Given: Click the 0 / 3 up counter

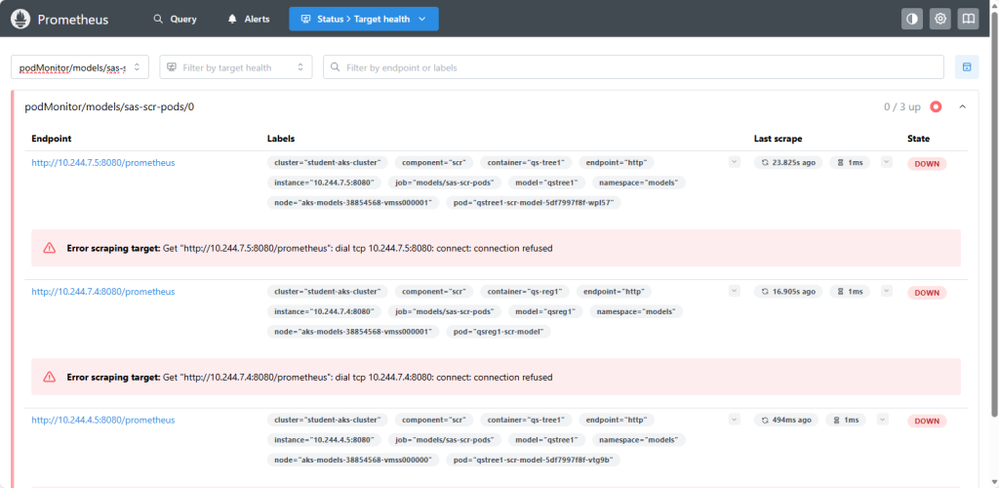Looking at the screenshot, I should tap(902, 107).
